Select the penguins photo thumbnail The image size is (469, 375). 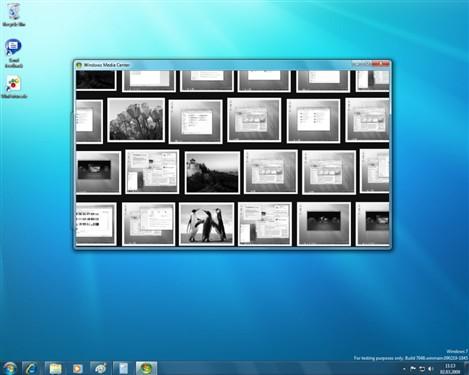click(x=206, y=224)
